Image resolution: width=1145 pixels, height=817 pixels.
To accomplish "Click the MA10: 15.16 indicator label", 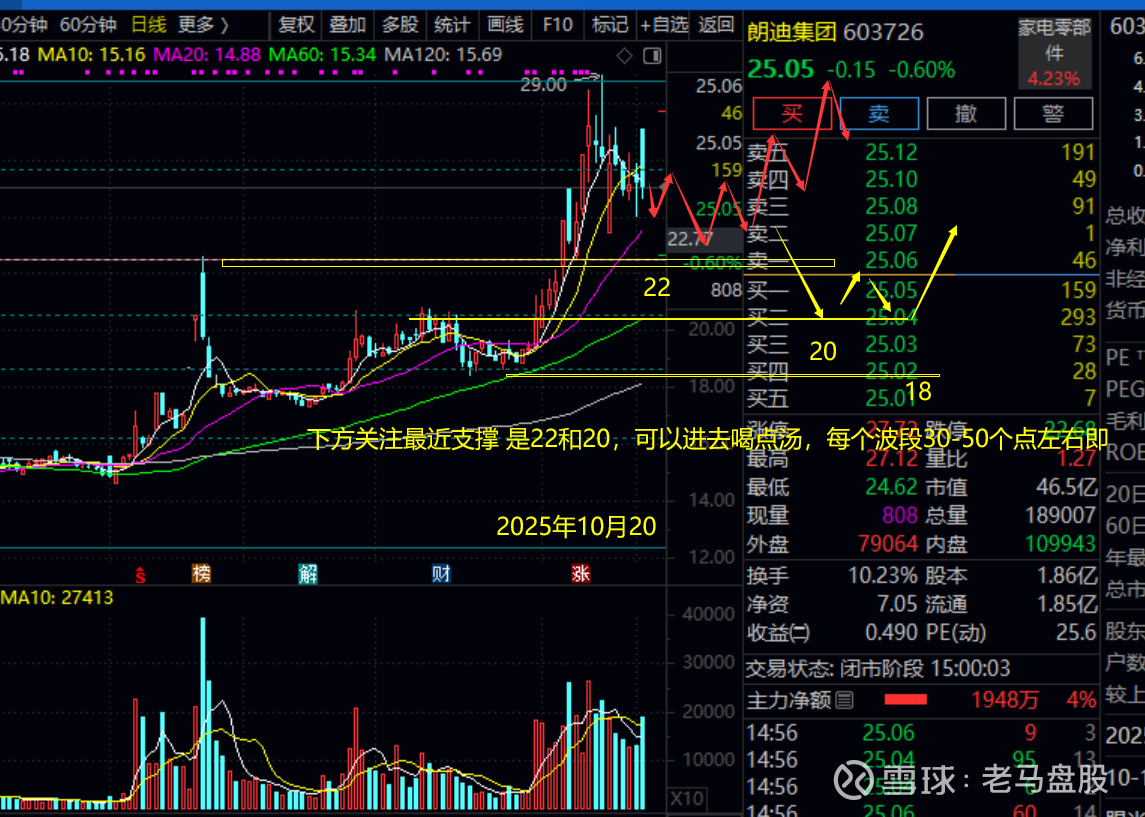I will tap(93, 55).
